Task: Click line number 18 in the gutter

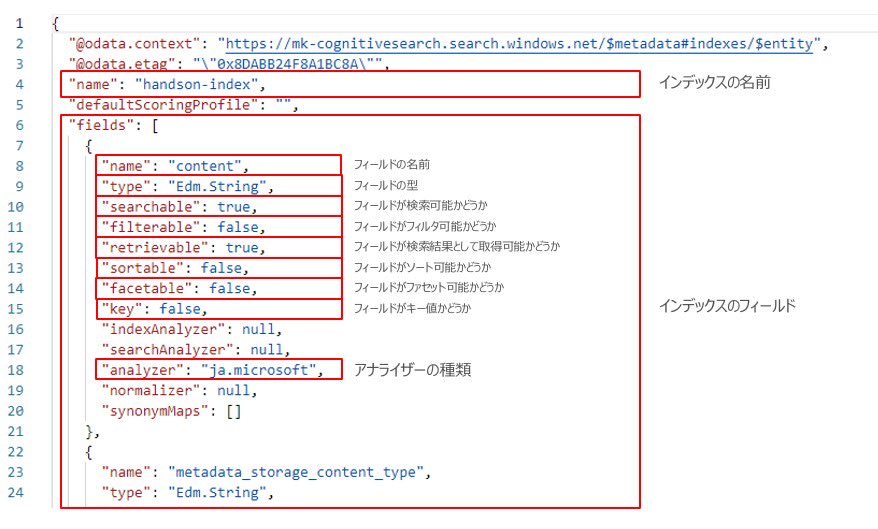Action: pos(16,371)
